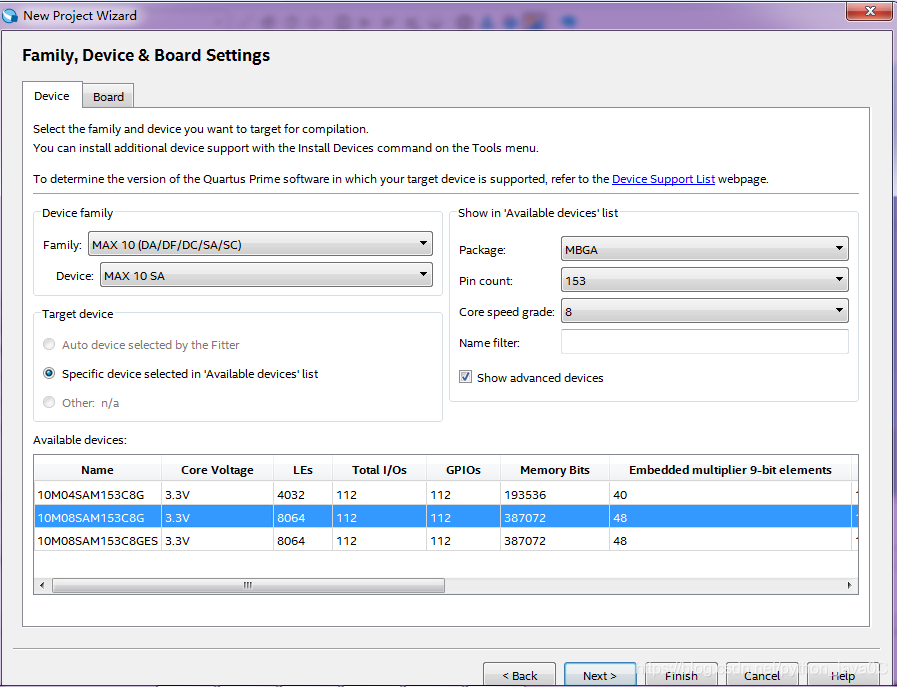Open the Family dropdown

260,244
